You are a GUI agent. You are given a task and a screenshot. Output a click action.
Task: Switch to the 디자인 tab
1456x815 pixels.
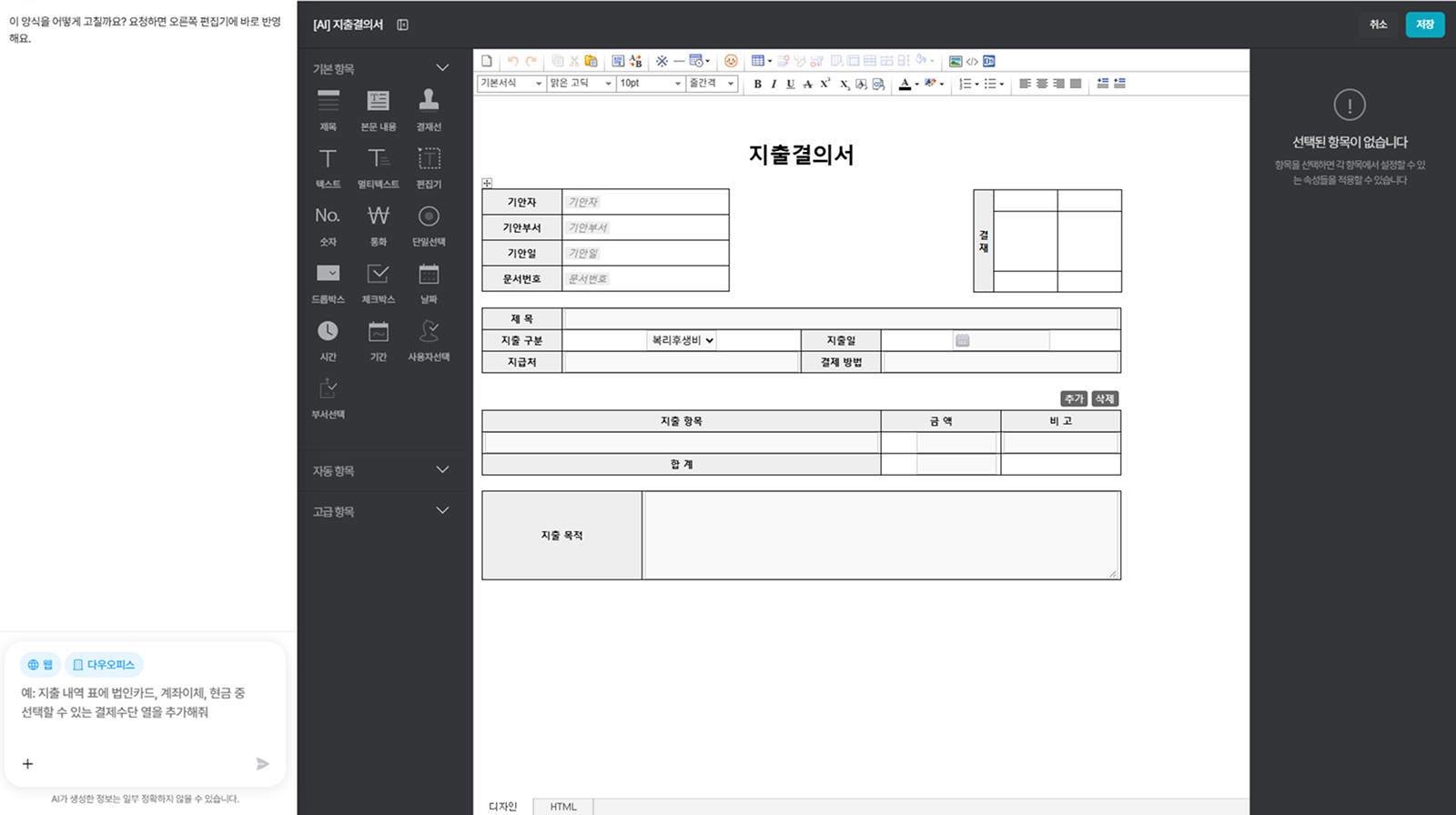[502, 807]
